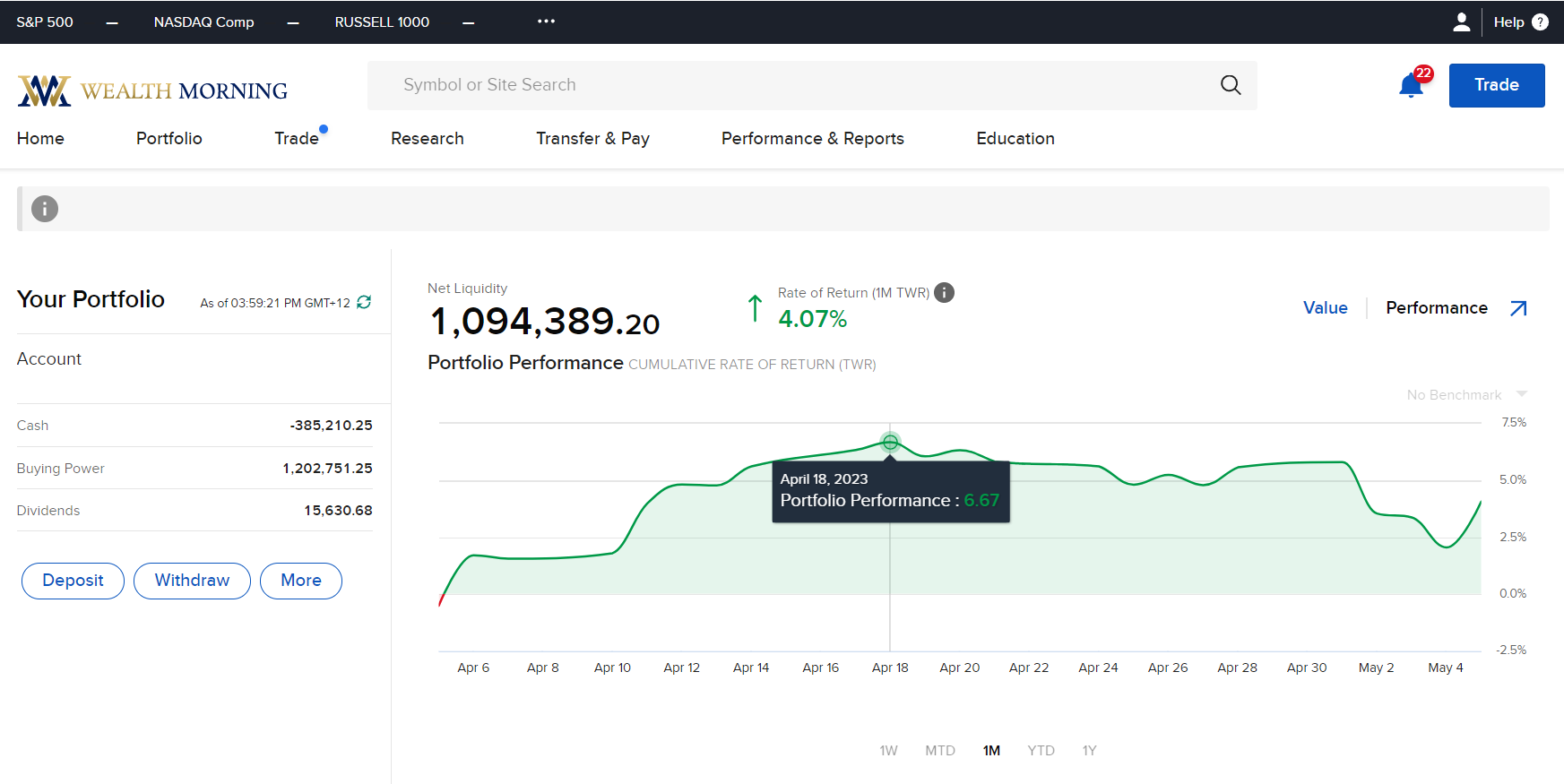The width and height of the screenshot is (1564, 784).
Task: Switch chart to Performance view
Action: [1436, 308]
